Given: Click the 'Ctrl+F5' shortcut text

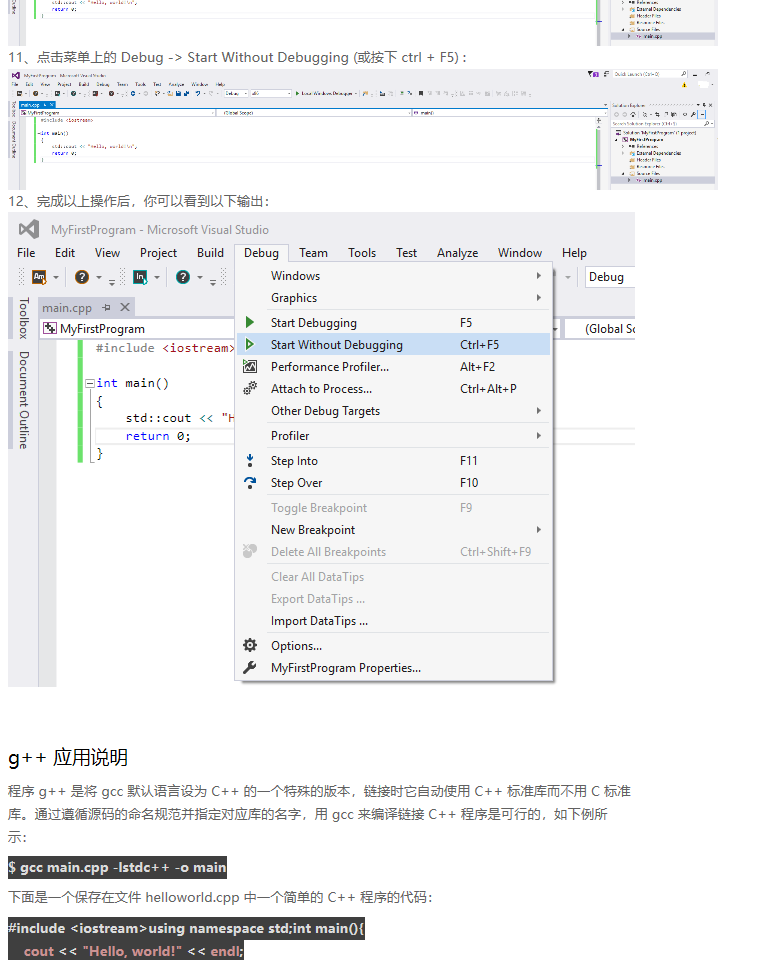Looking at the screenshot, I should [x=479, y=344].
